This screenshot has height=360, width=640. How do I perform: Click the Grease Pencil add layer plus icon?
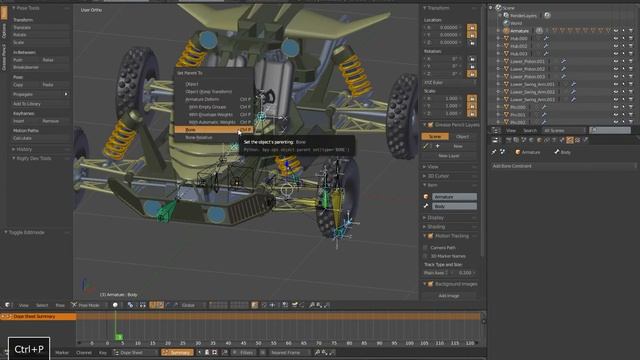click(x=438, y=146)
